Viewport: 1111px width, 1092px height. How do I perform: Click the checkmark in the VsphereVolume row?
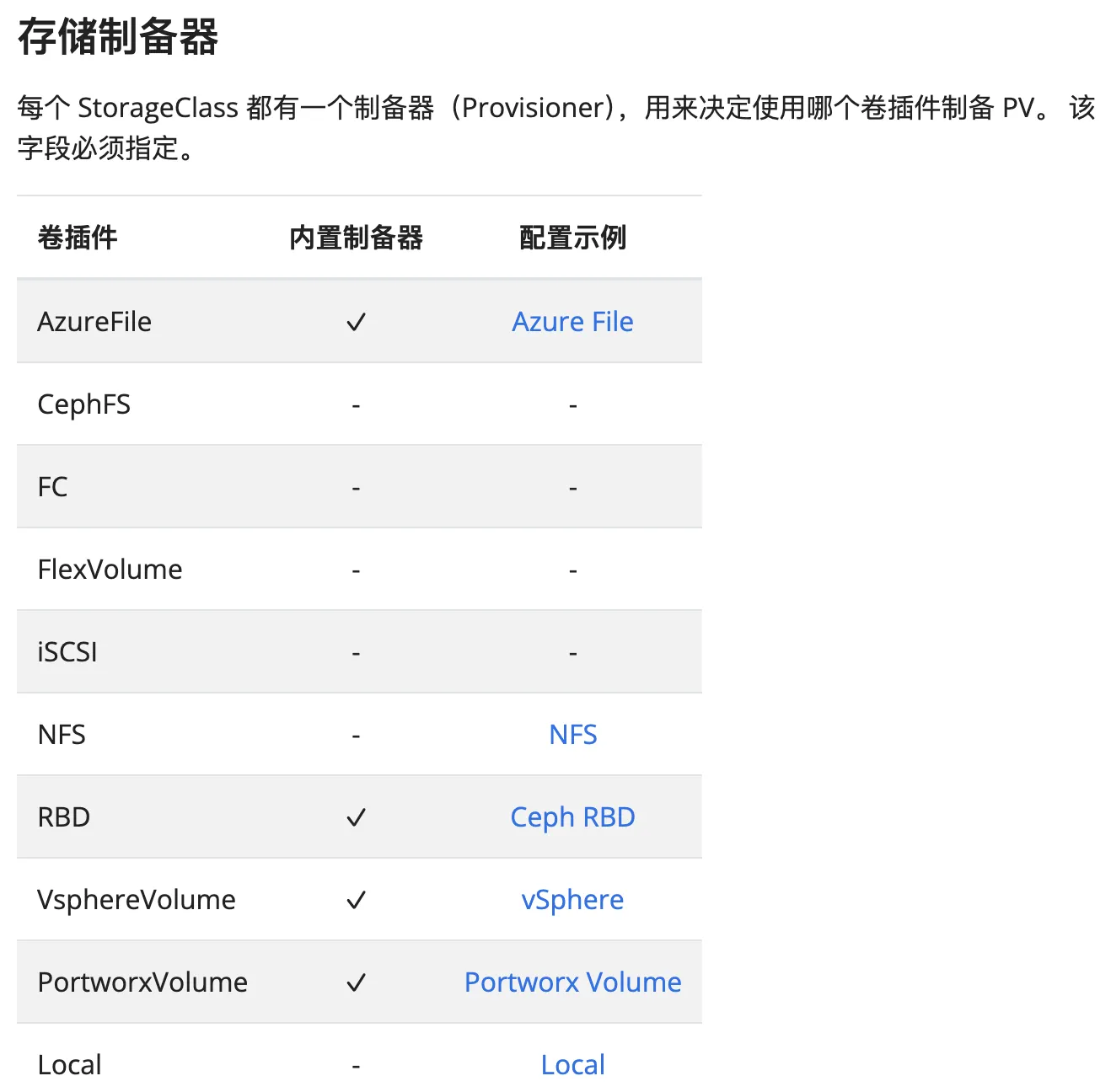tap(356, 900)
